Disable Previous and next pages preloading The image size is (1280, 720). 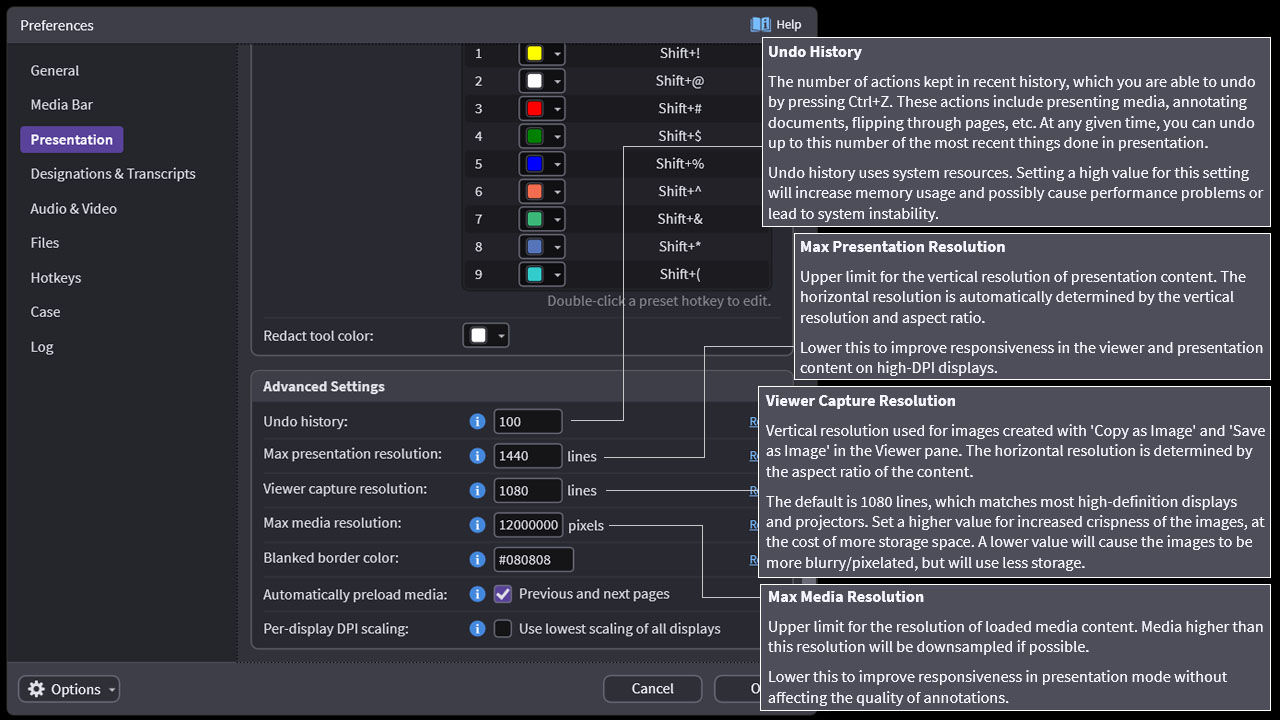coord(503,594)
